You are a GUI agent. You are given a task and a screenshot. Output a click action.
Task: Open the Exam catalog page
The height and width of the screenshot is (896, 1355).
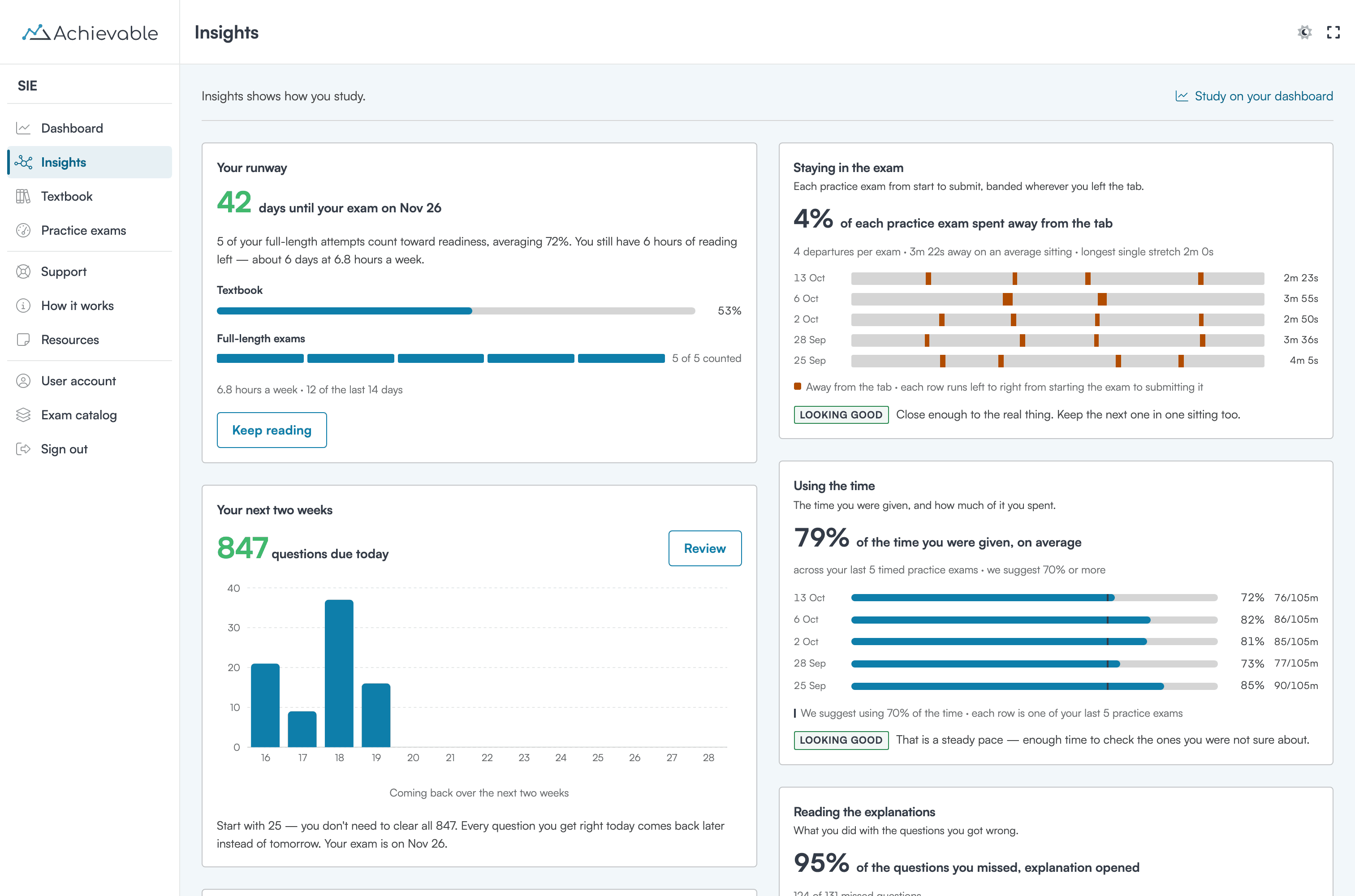point(90,415)
